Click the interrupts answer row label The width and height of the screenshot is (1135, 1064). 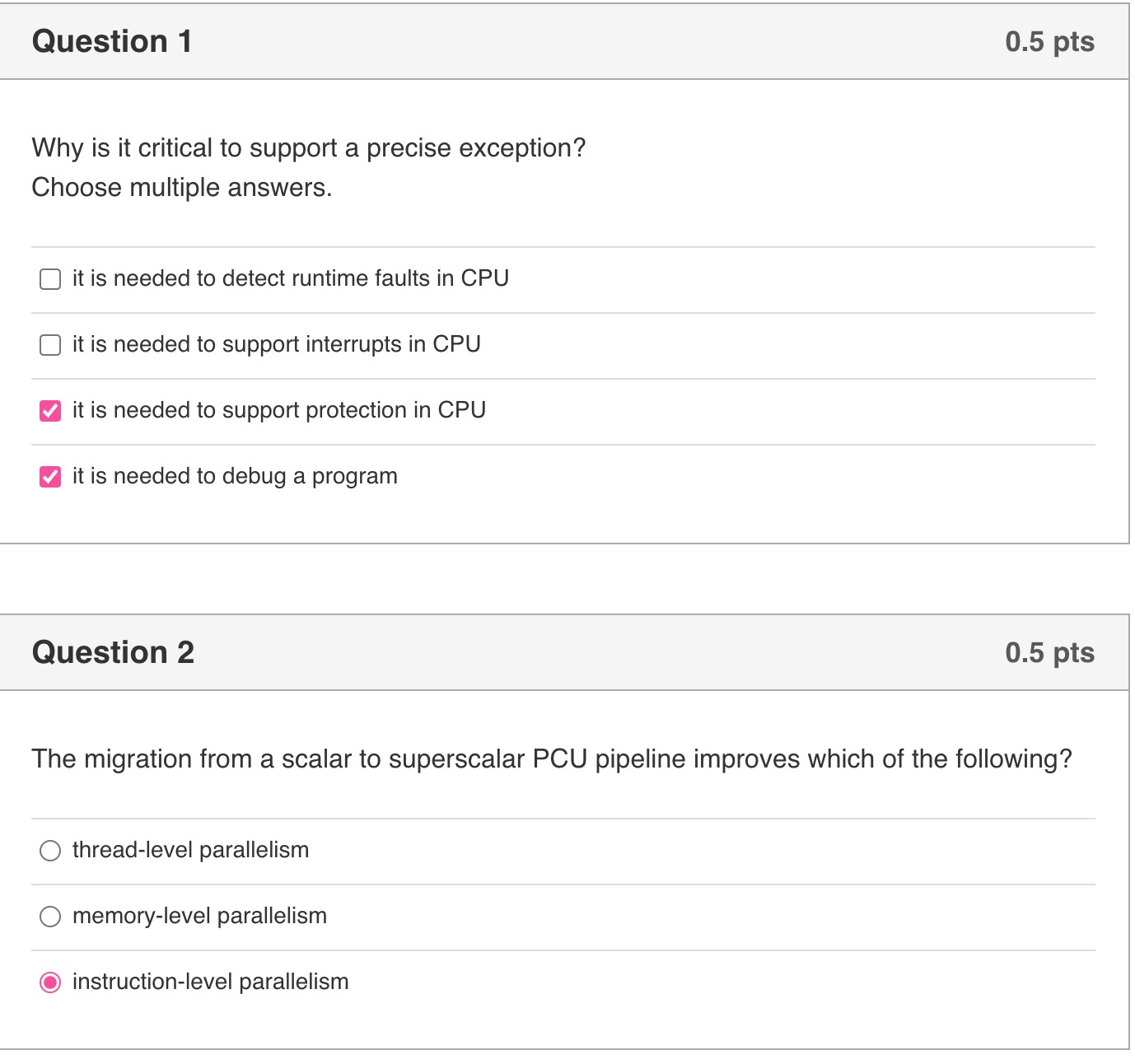[277, 344]
